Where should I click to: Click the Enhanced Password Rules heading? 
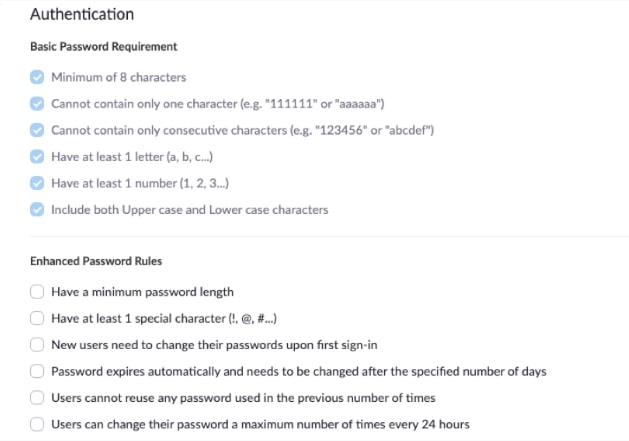[x=96, y=261]
